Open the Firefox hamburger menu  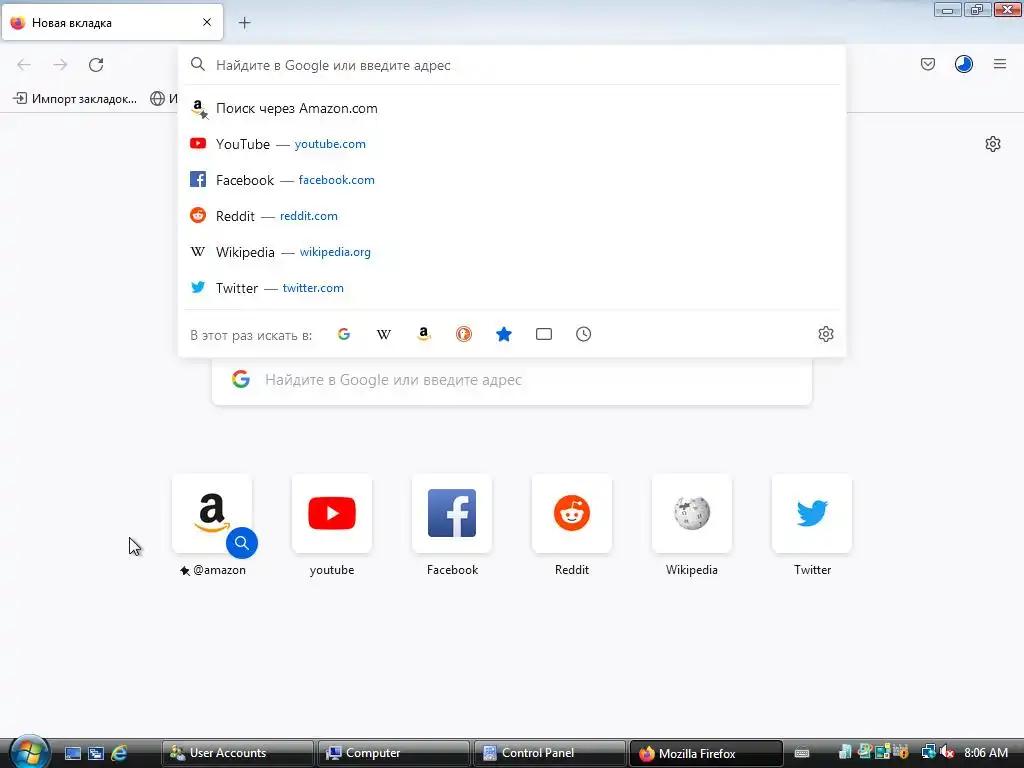[x=999, y=64]
